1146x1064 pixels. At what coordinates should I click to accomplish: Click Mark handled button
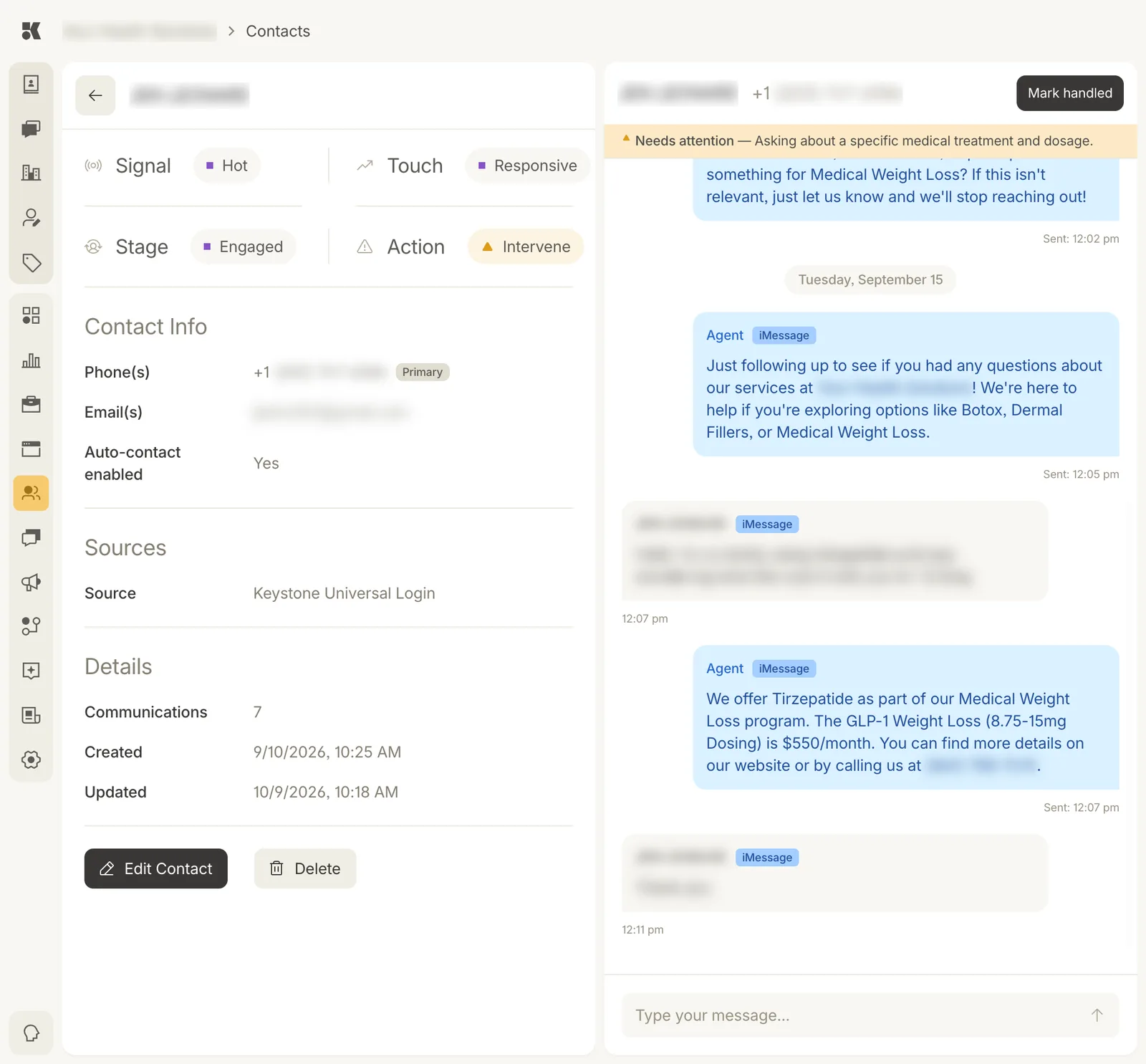click(x=1069, y=93)
